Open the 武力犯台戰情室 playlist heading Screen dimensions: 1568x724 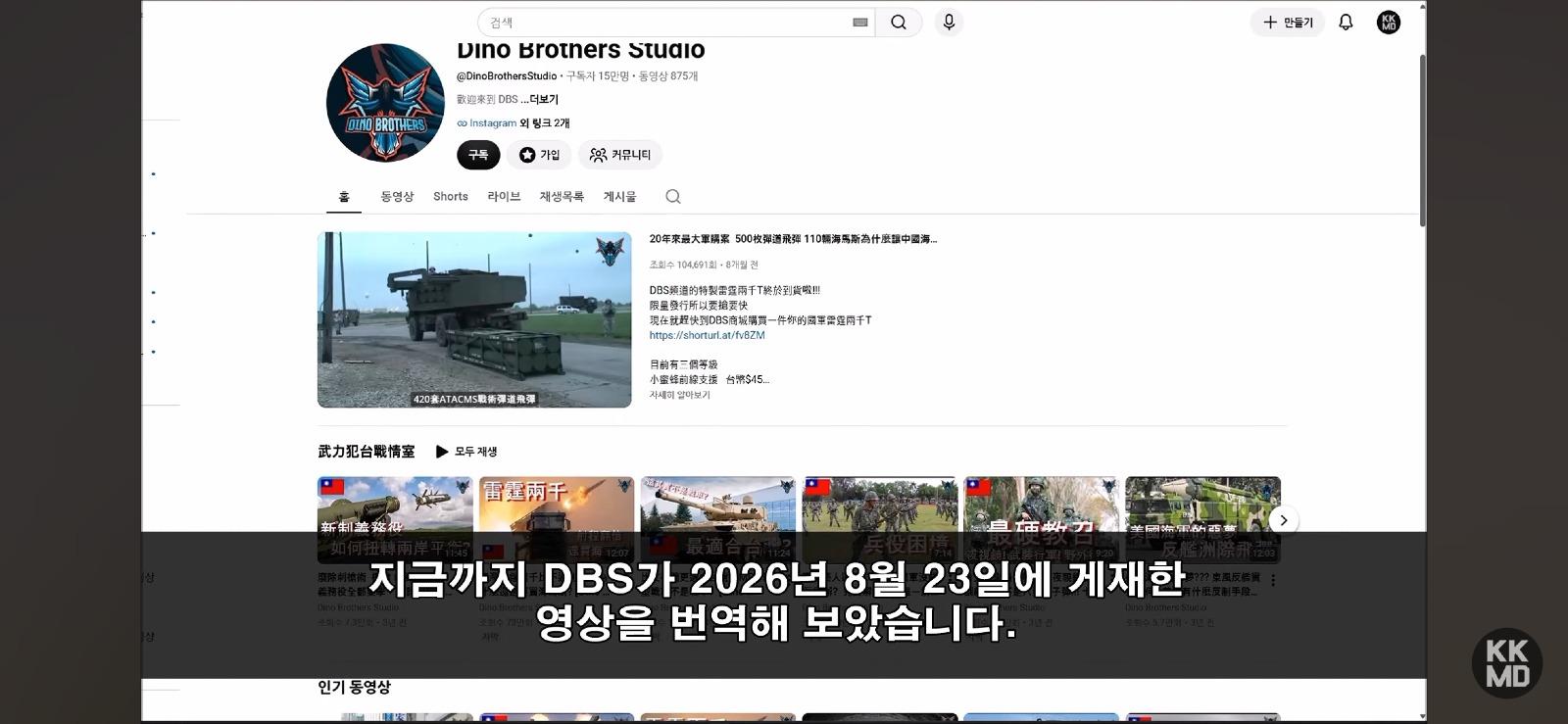point(366,452)
